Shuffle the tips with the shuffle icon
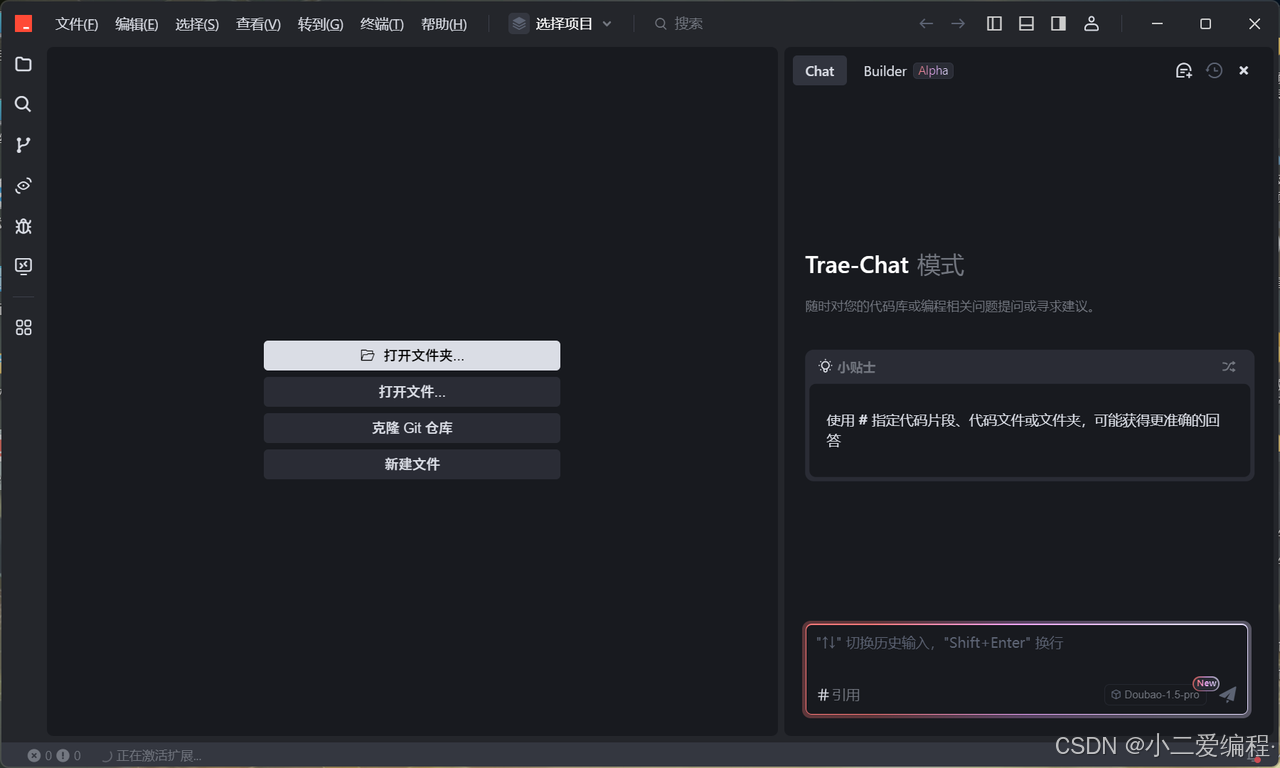 (1228, 367)
